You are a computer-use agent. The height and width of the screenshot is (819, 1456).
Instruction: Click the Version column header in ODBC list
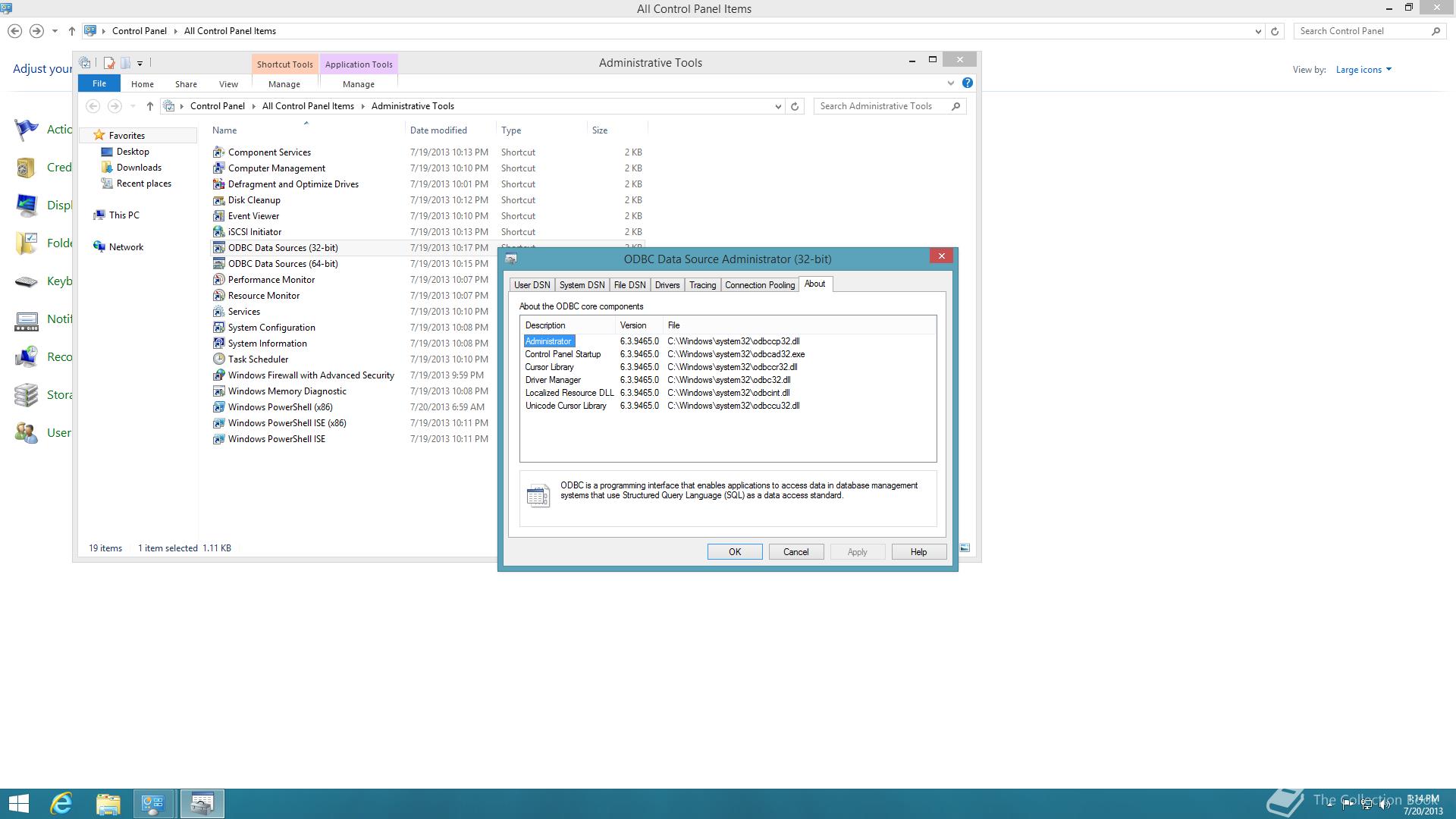pyautogui.click(x=639, y=325)
